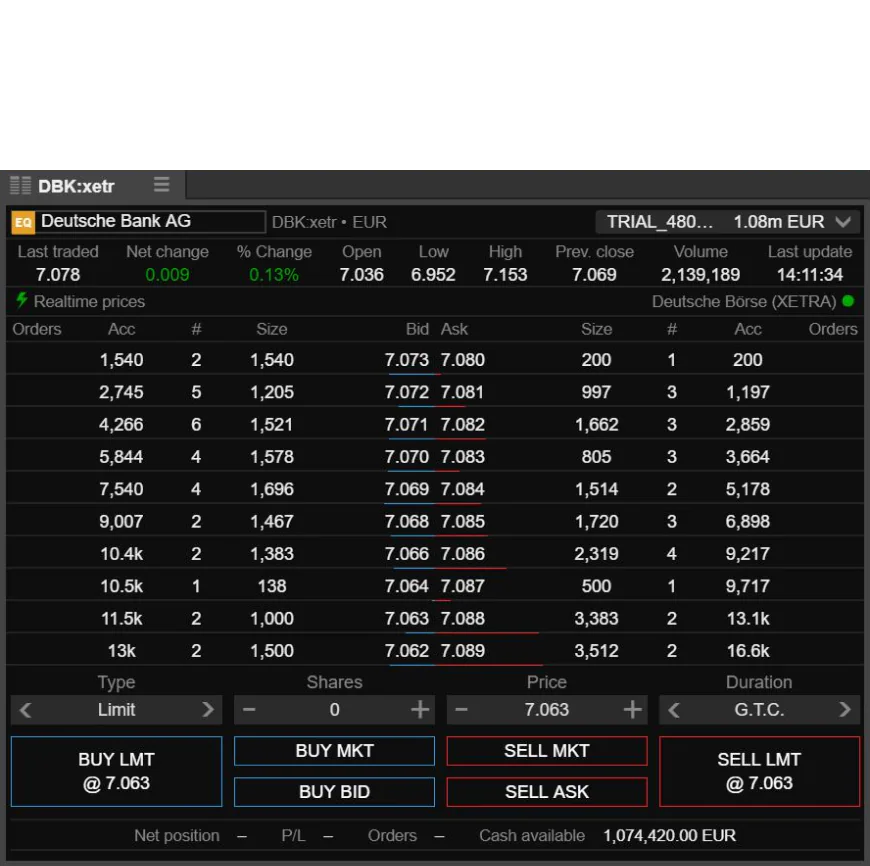Click the Open value 7.036
The width and height of the screenshot is (870, 866).
point(361,275)
